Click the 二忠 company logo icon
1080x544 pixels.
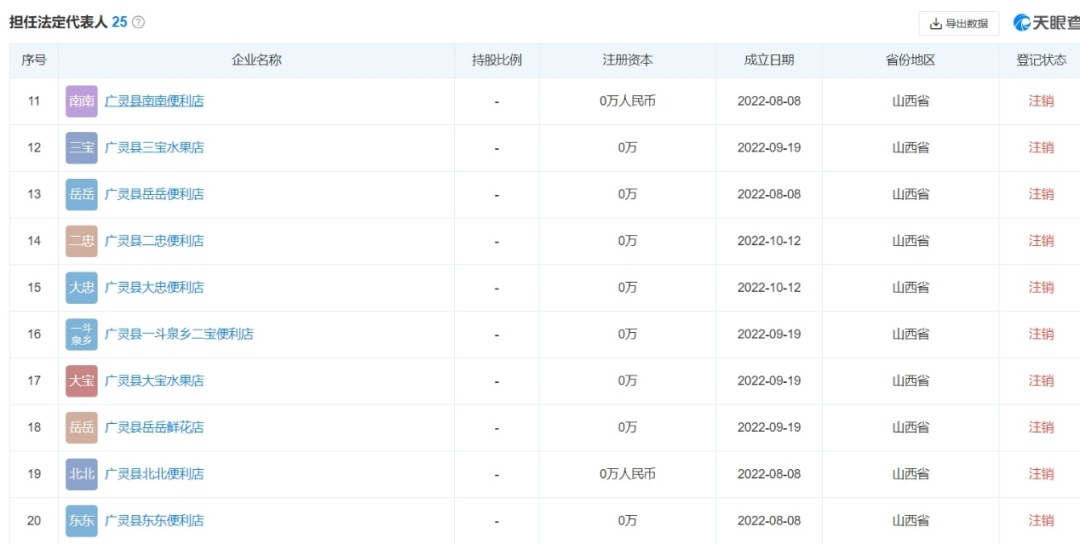tap(82, 241)
